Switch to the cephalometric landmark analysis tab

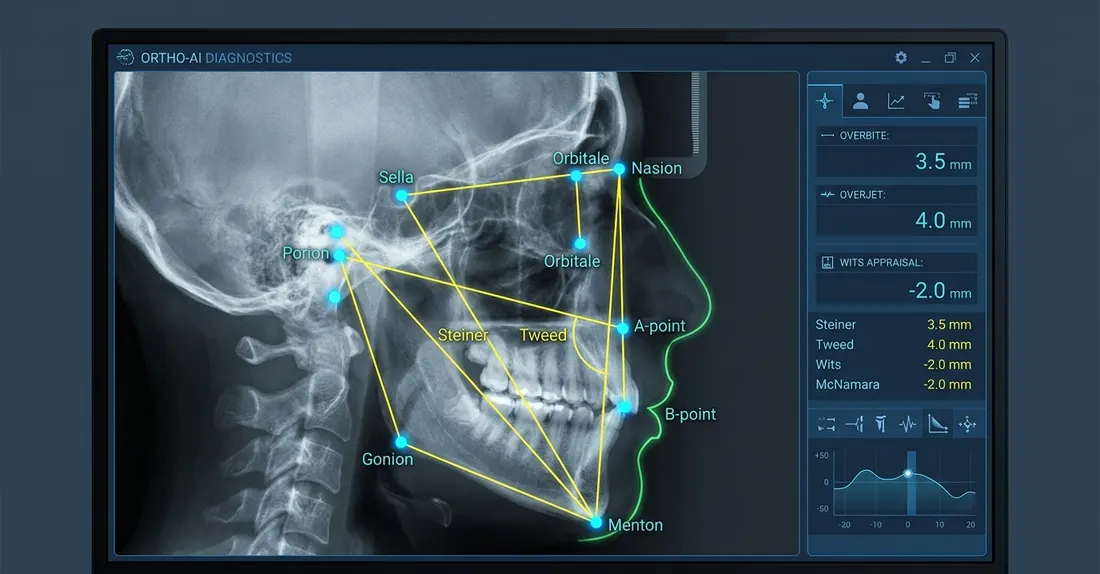tap(825, 101)
